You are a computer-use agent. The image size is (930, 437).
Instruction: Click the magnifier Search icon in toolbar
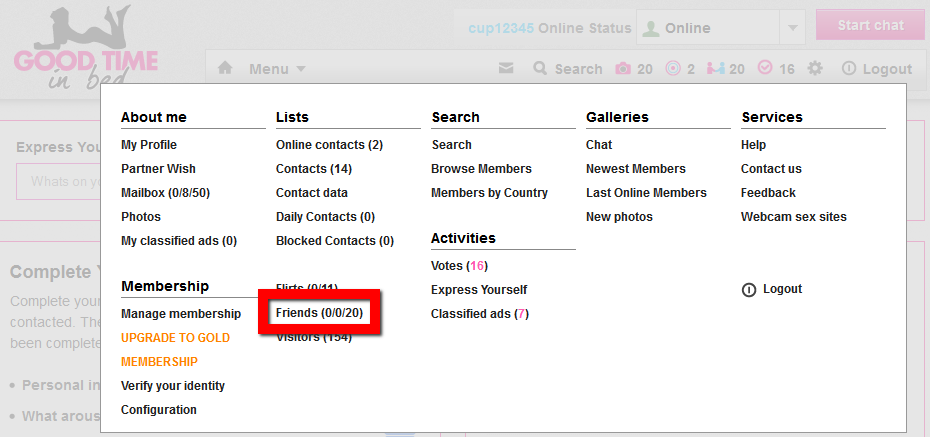[x=541, y=69]
